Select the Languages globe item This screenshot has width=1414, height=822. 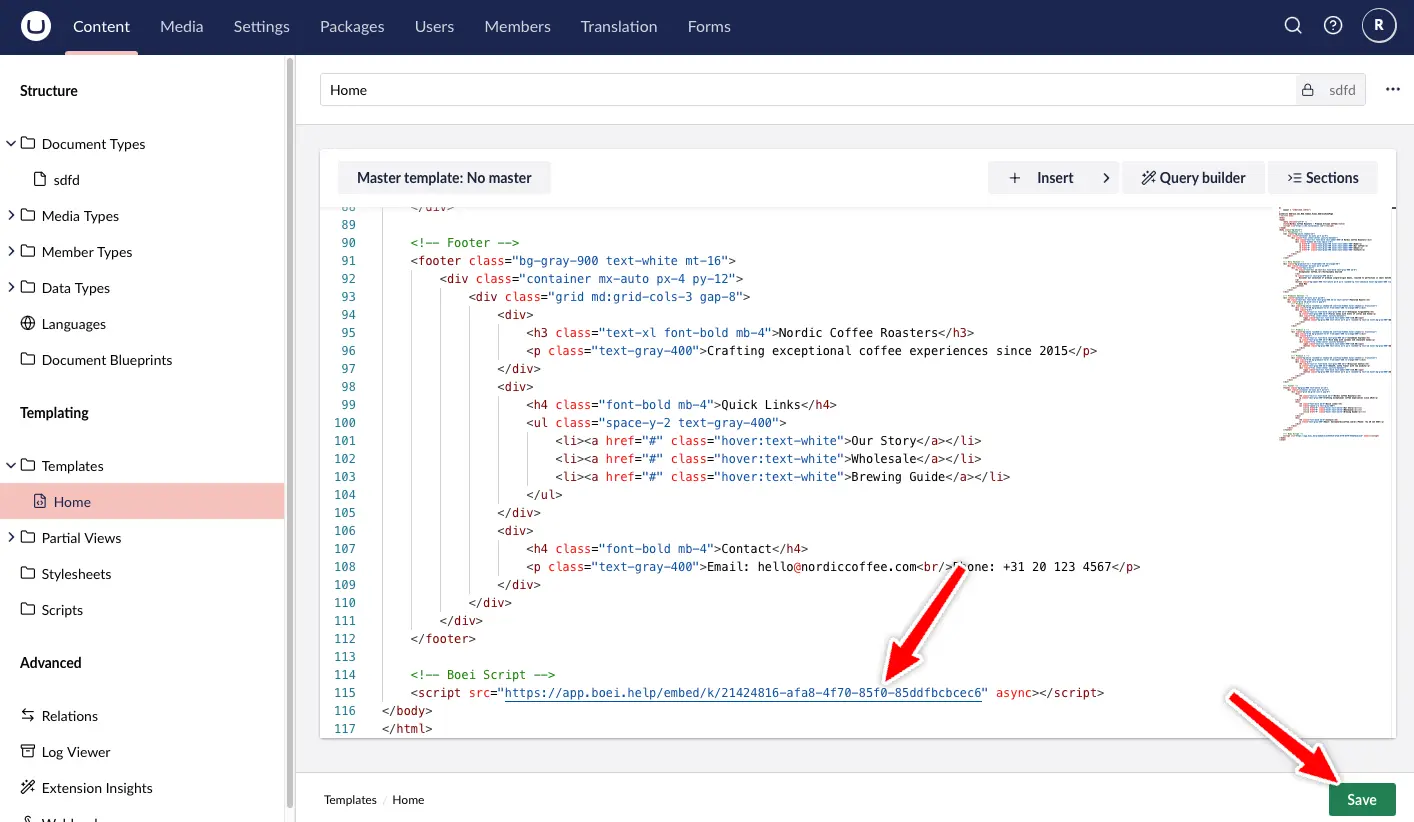(73, 324)
